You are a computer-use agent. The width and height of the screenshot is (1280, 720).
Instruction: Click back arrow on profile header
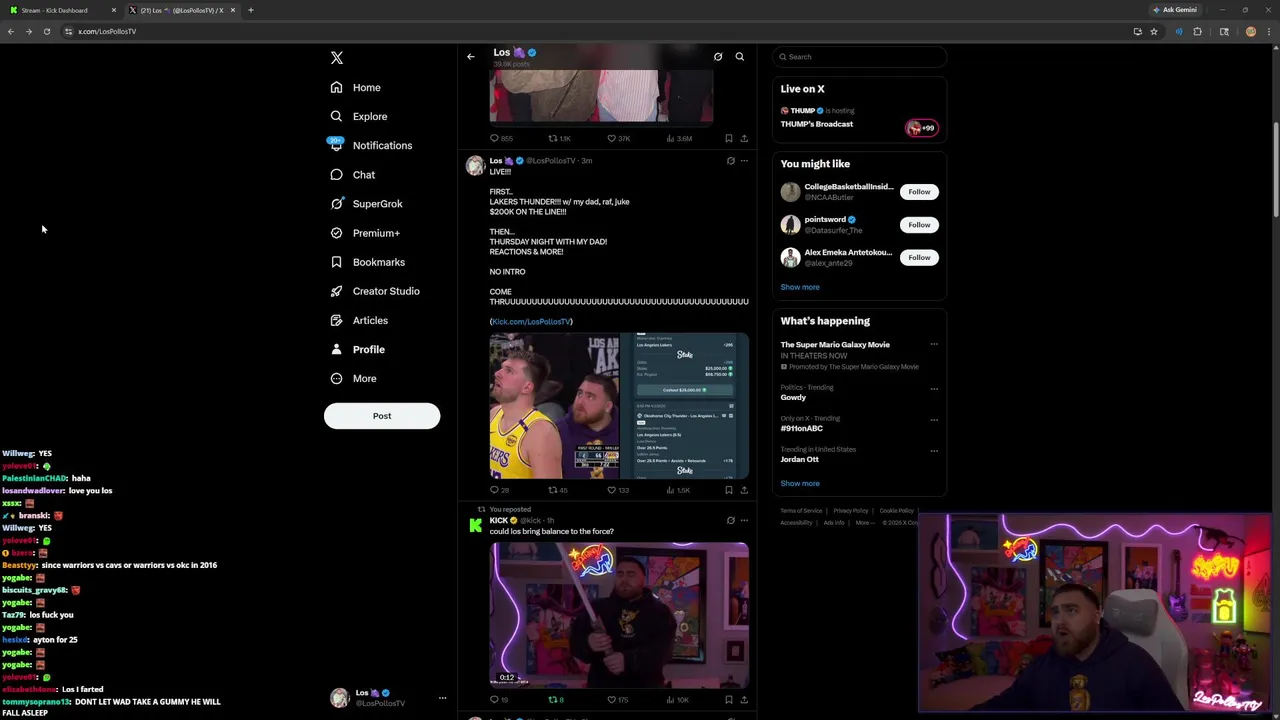(471, 57)
